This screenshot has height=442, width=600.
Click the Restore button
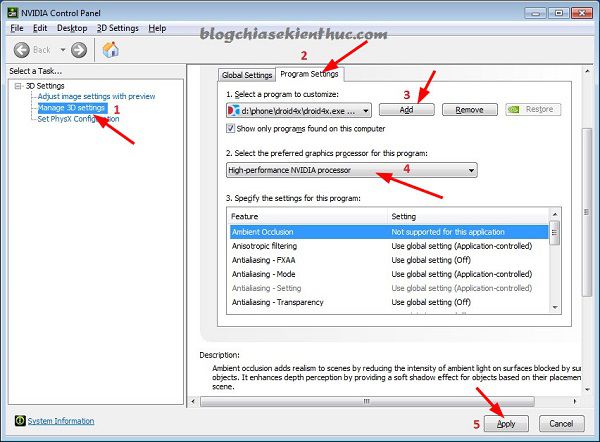pos(533,109)
